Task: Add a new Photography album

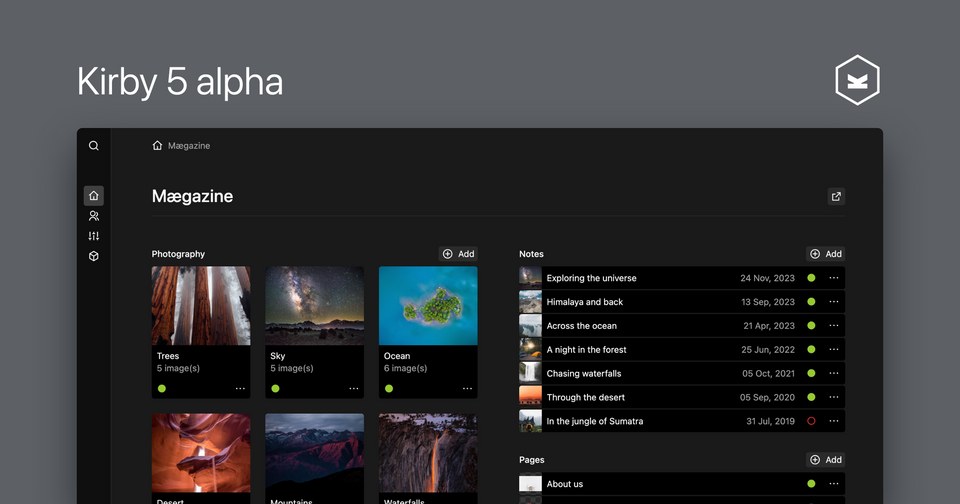Action: point(458,254)
